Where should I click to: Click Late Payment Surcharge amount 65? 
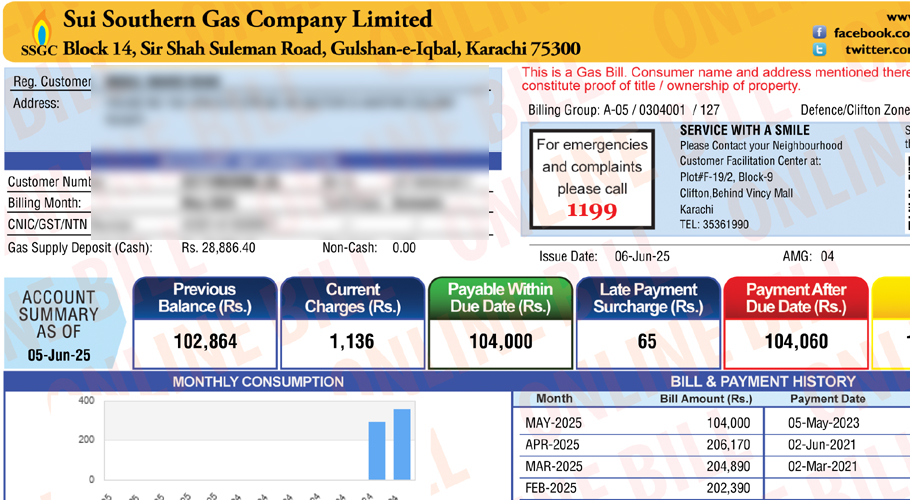coord(647,342)
